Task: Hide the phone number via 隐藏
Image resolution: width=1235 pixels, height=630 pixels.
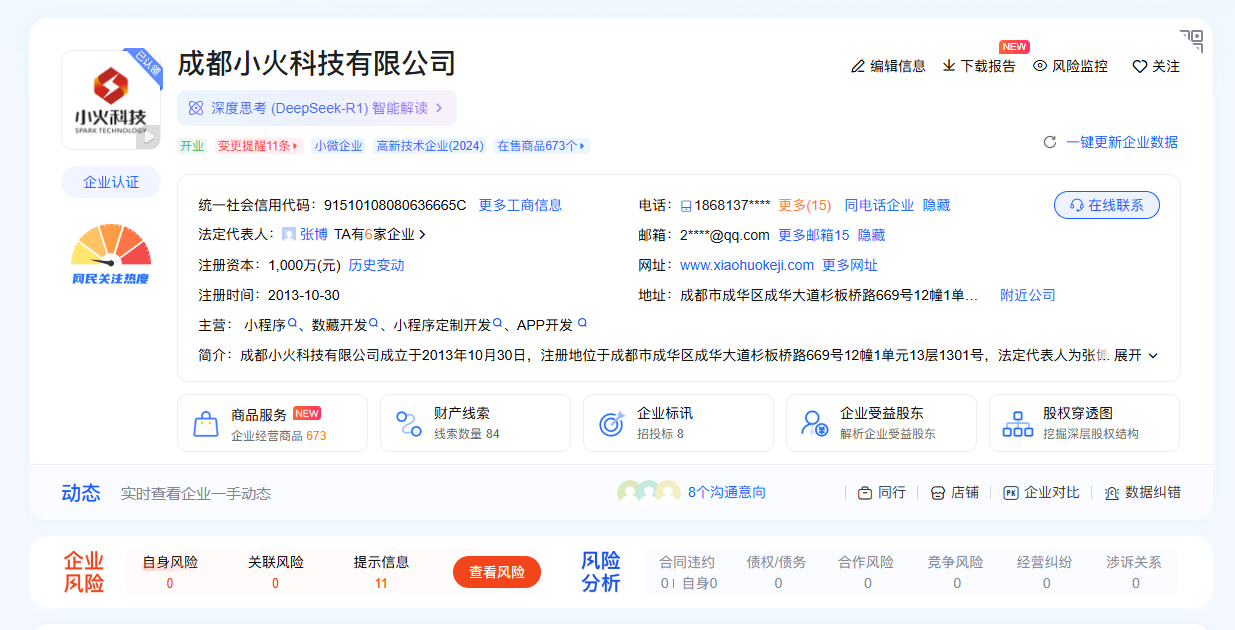Action: (x=936, y=205)
